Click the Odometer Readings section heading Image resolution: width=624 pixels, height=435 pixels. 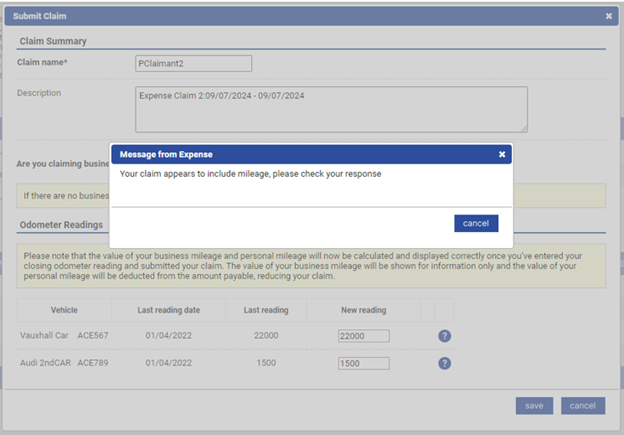61,225
